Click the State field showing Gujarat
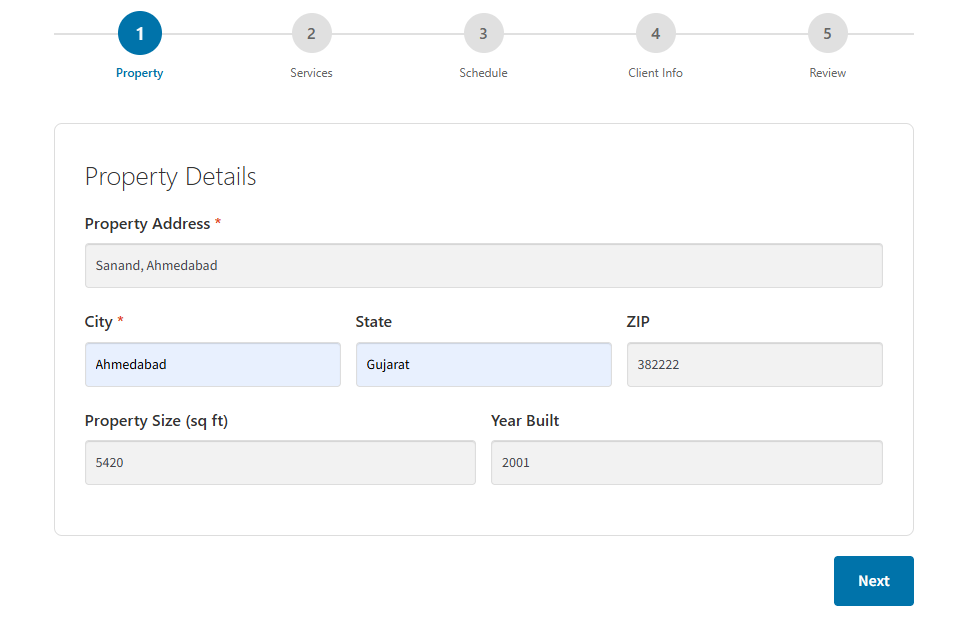The image size is (955, 619). (483, 365)
